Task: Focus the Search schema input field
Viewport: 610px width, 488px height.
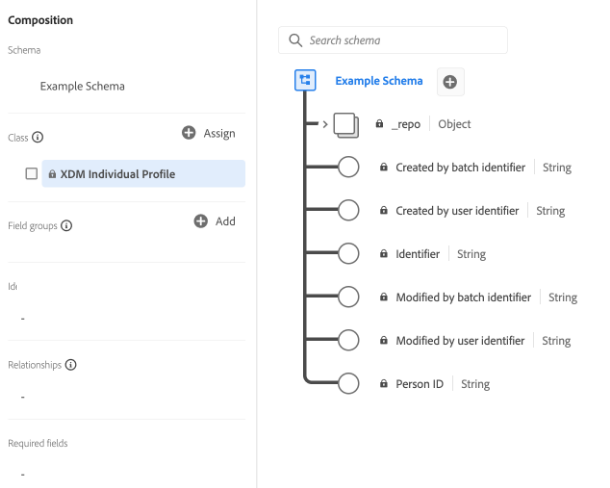Action: (x=402, y=40)
